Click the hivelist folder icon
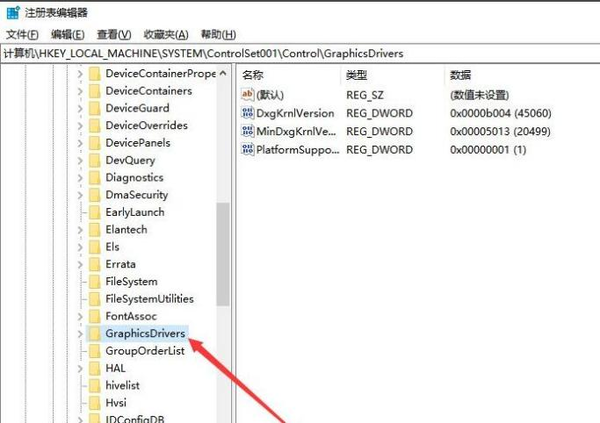Viewport: 600px width, 423px height. 95,385
